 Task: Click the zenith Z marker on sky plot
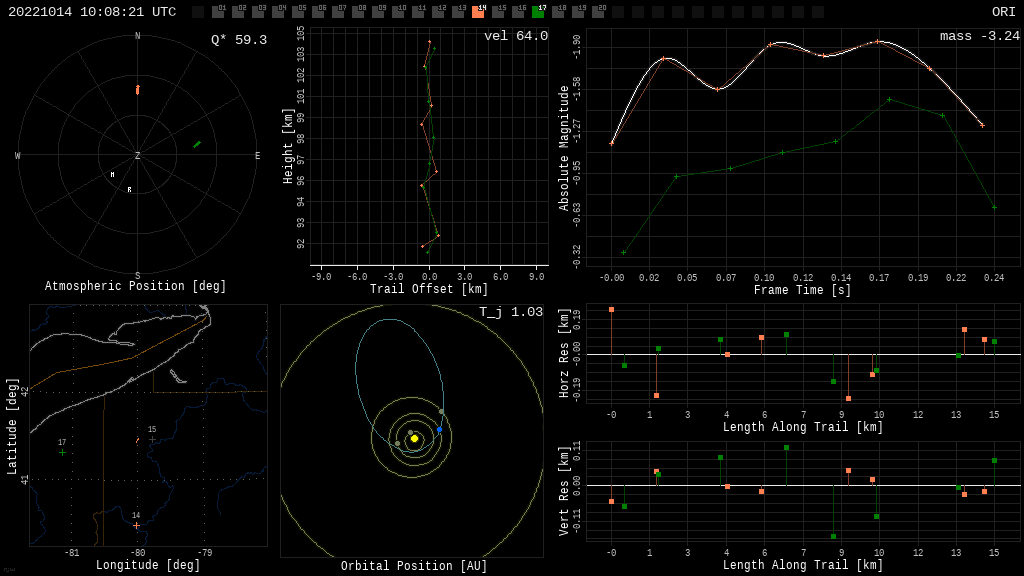pyautogui.click(x=138, y=156)
